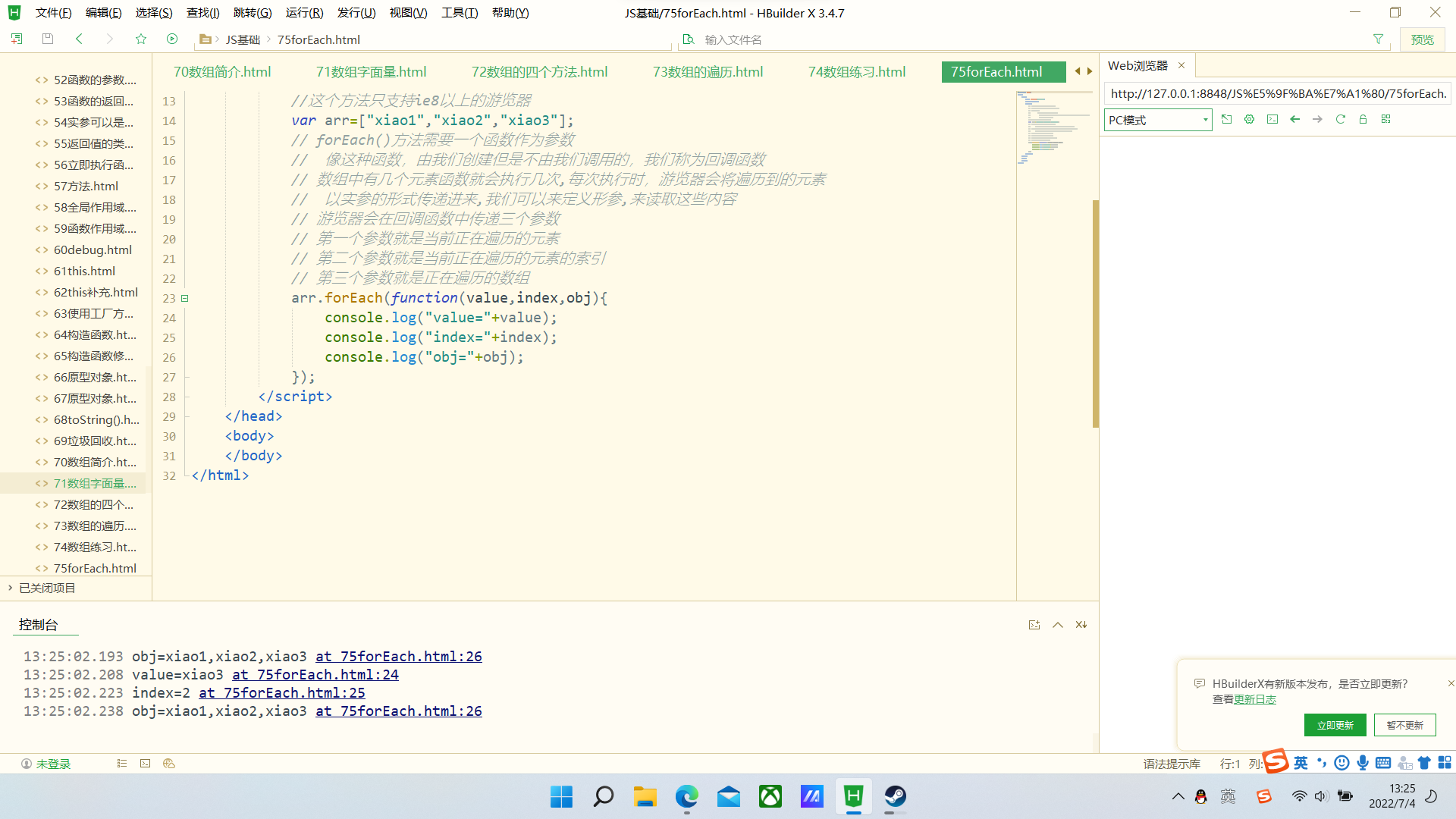Collapse the code fold at line 23
The height and width of the screenshot is (819, 1456).
(184, 298)
